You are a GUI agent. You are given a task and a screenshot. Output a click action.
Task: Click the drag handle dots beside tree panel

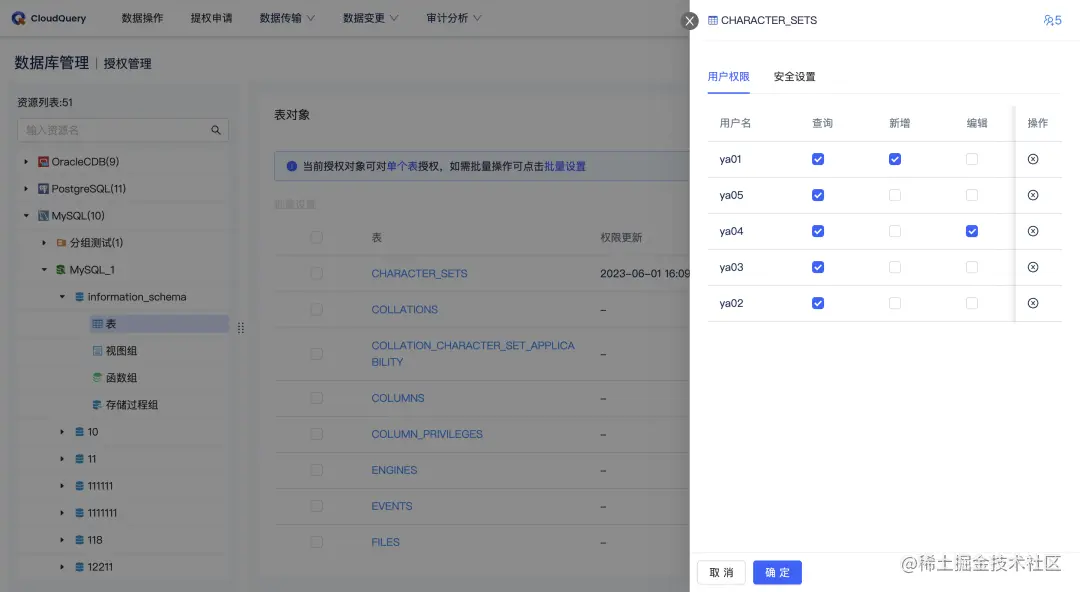click(x=240, y=327)
